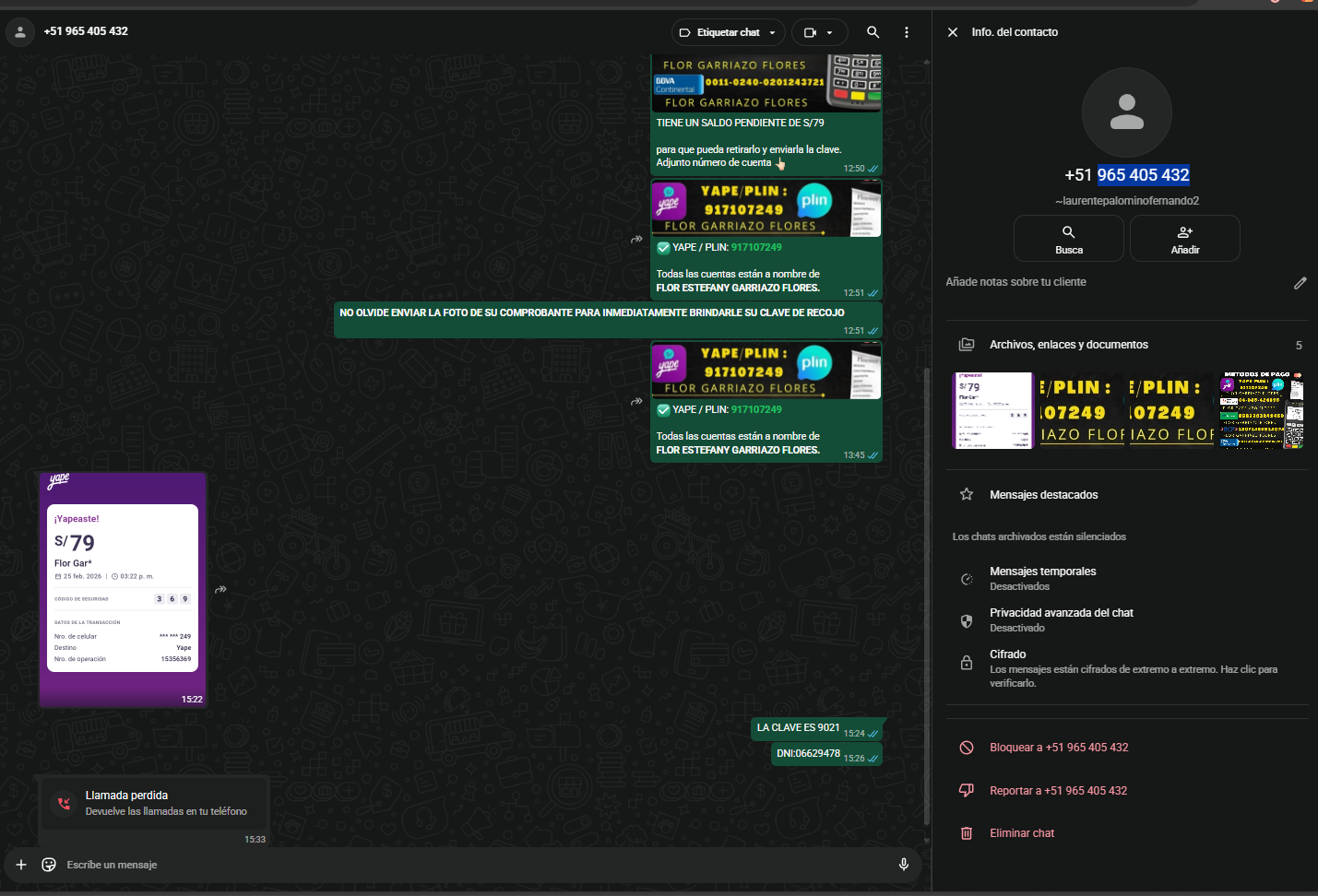Open the emoji and sticker picker

click(x=49, y=865)
